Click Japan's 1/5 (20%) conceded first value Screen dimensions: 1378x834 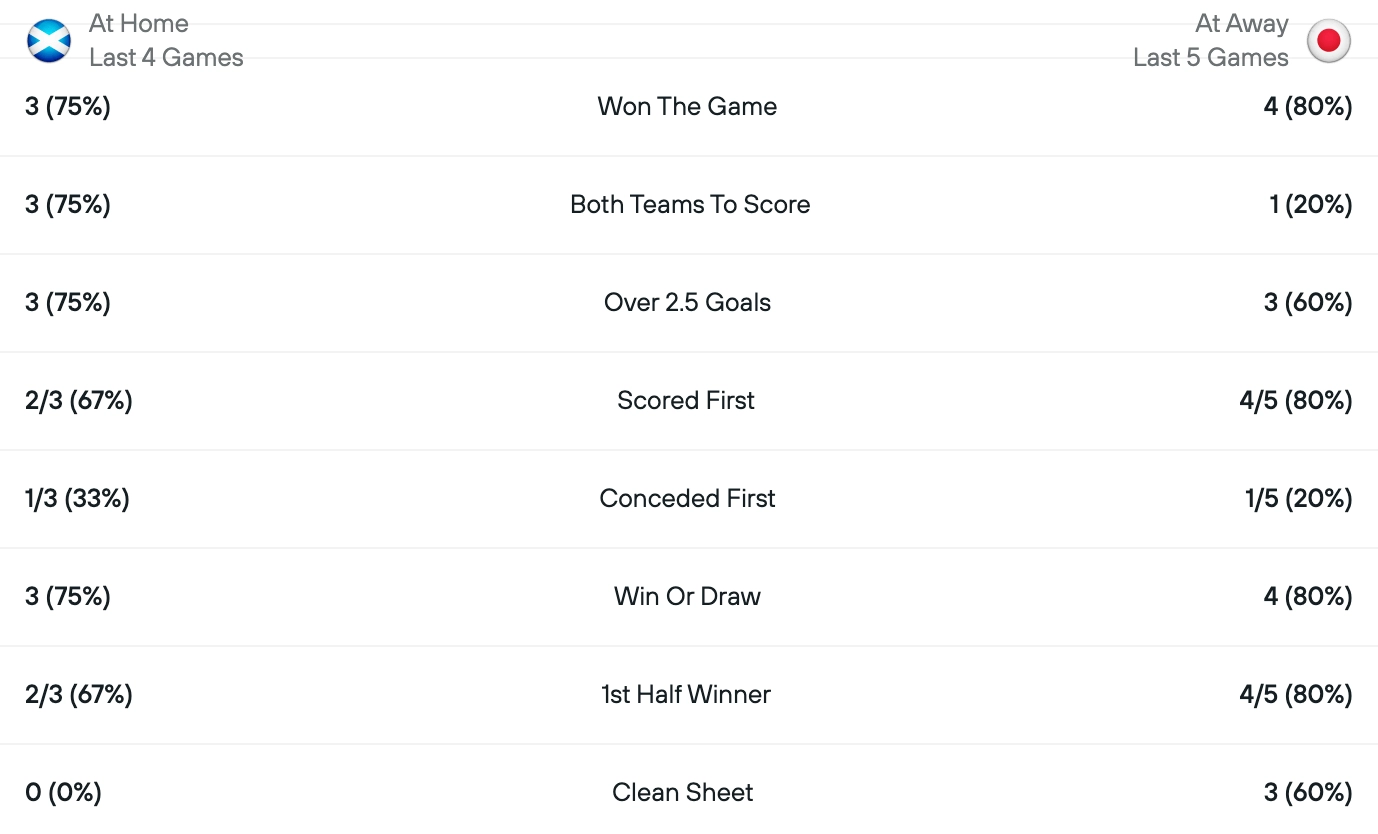(x=1298, y=499)
